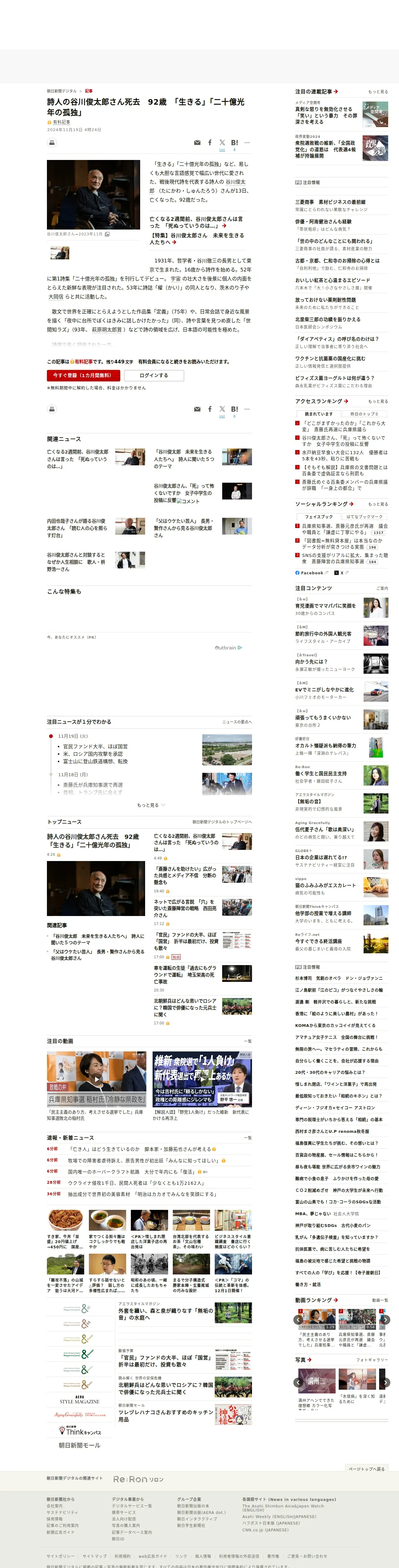Click red arrow next to アクセスランキング heading
This screenshot has width=399, height=1568.
346,401
